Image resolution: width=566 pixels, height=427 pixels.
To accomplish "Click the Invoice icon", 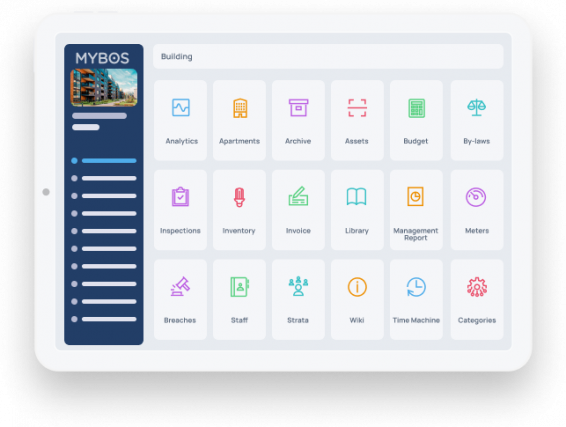I will pyautogui.click(x=298, y=196).
